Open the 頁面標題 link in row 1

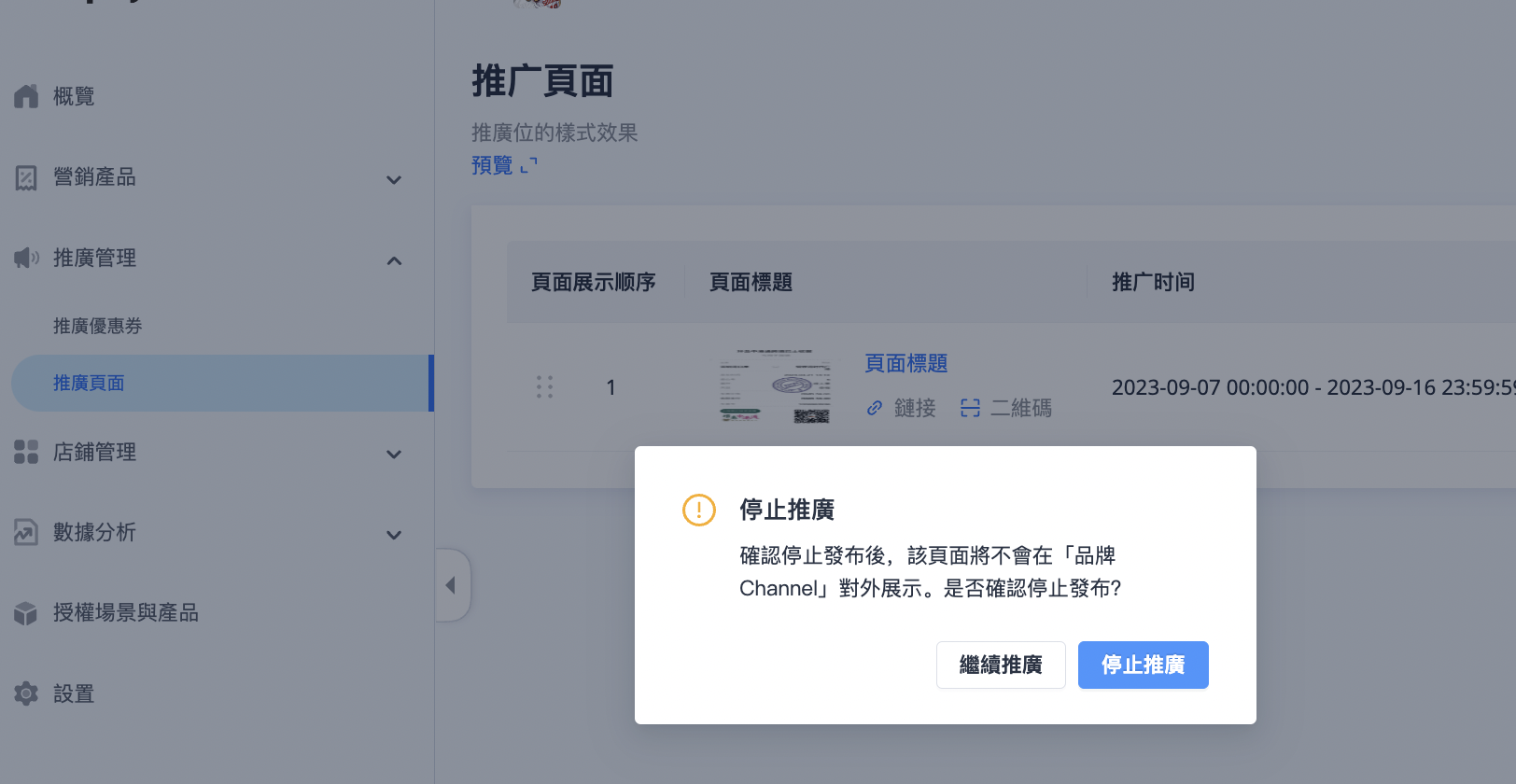[906, 363]
